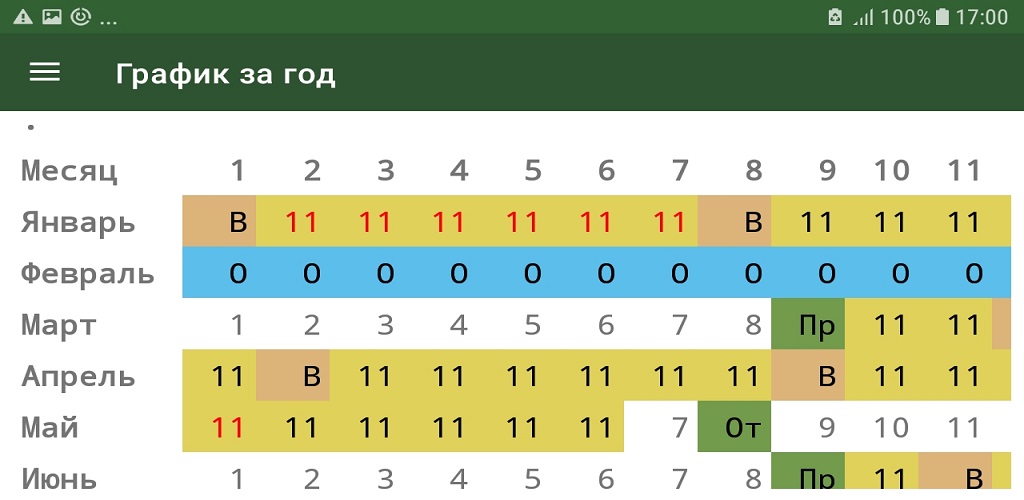Tap the 'График за год' title
The image size is (1024, 500).
tap(225, 74)
